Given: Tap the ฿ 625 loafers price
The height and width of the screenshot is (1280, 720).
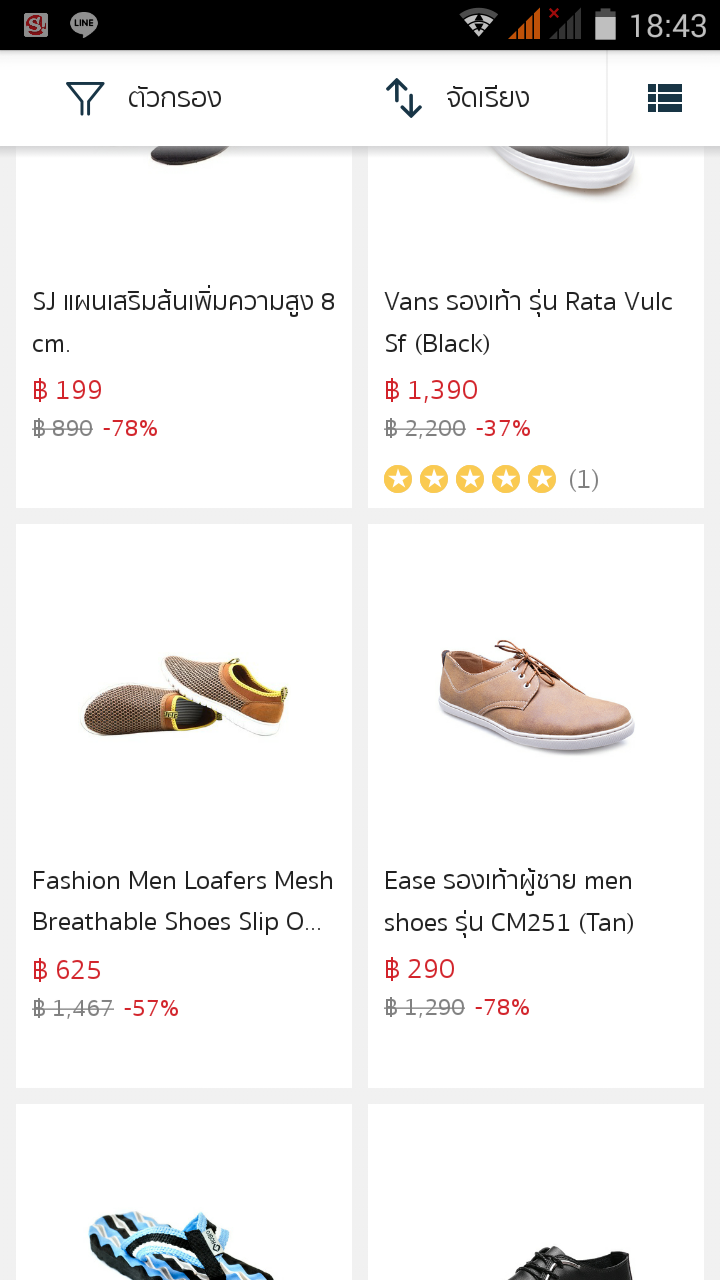Looking at the screenshot, I should click(x=67, y=970).
